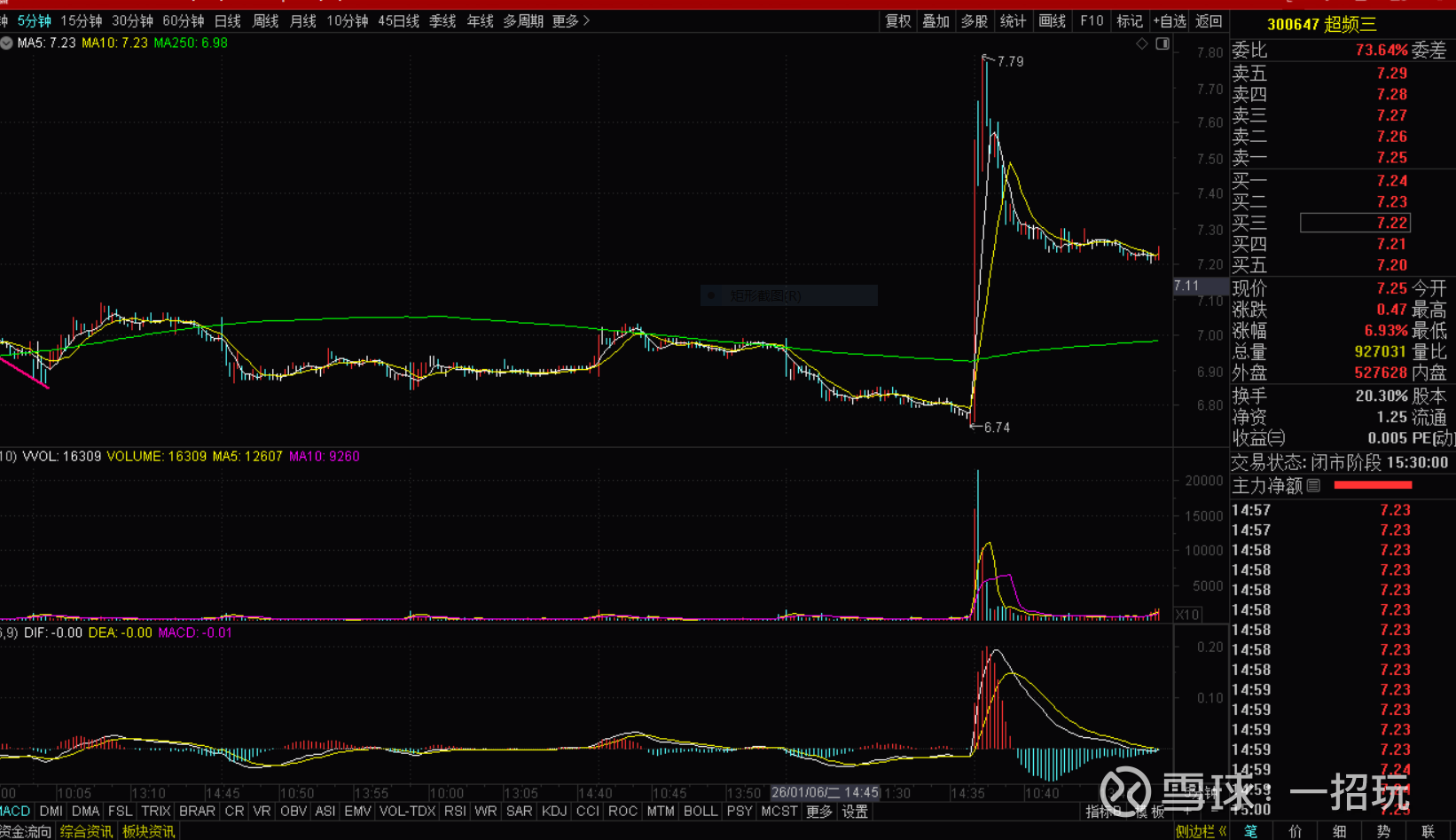Screen dimensions: 1456x840
Task: Click the 叠加 overlay button
Action: pyautogui.click(x=936, y=21)
